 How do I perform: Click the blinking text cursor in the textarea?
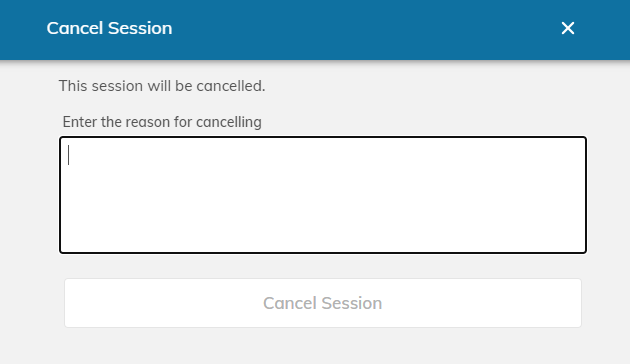pos(69,155)
